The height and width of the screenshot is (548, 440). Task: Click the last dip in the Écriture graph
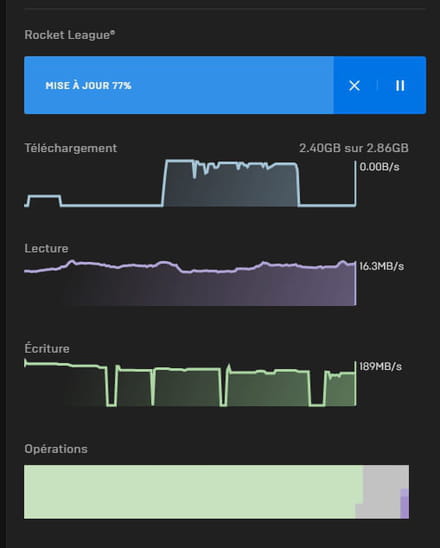(317, 389)
